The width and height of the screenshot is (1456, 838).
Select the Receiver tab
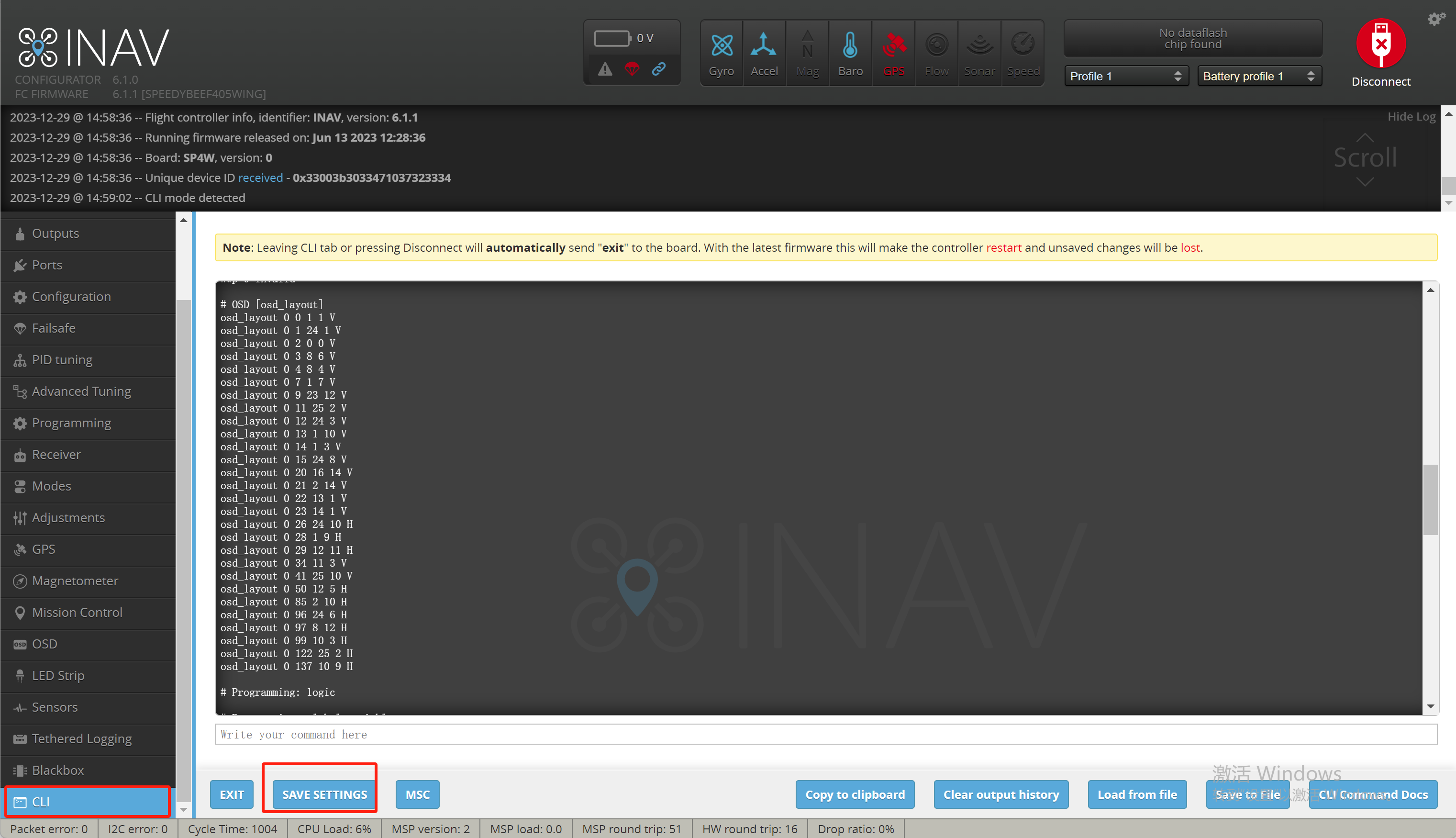point(88,455)
